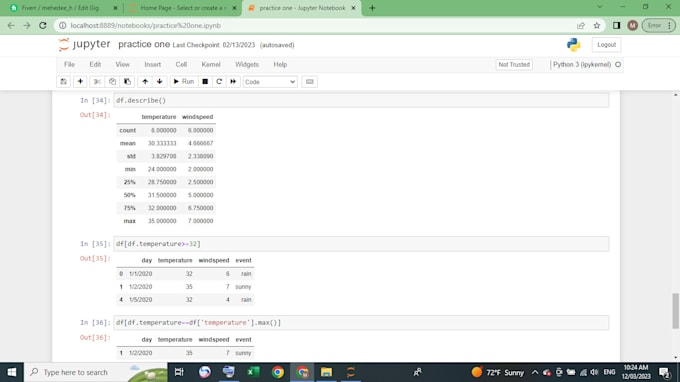Viewport: 680px width, 382px height.
Task: Open the Kernel menu
Action: tap(211, 65)
